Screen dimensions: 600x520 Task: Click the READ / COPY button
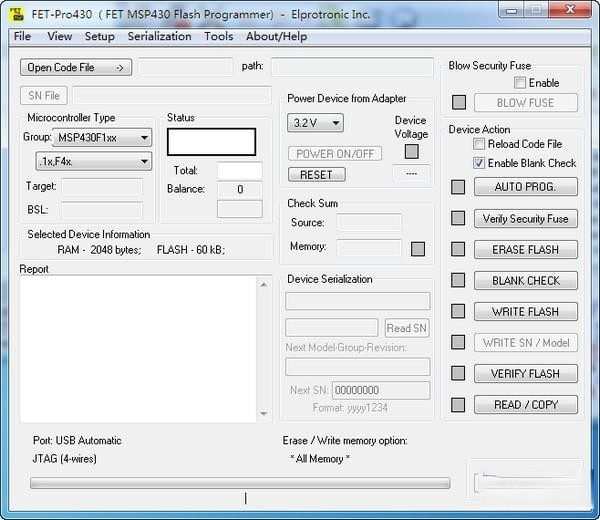point(525,404)
